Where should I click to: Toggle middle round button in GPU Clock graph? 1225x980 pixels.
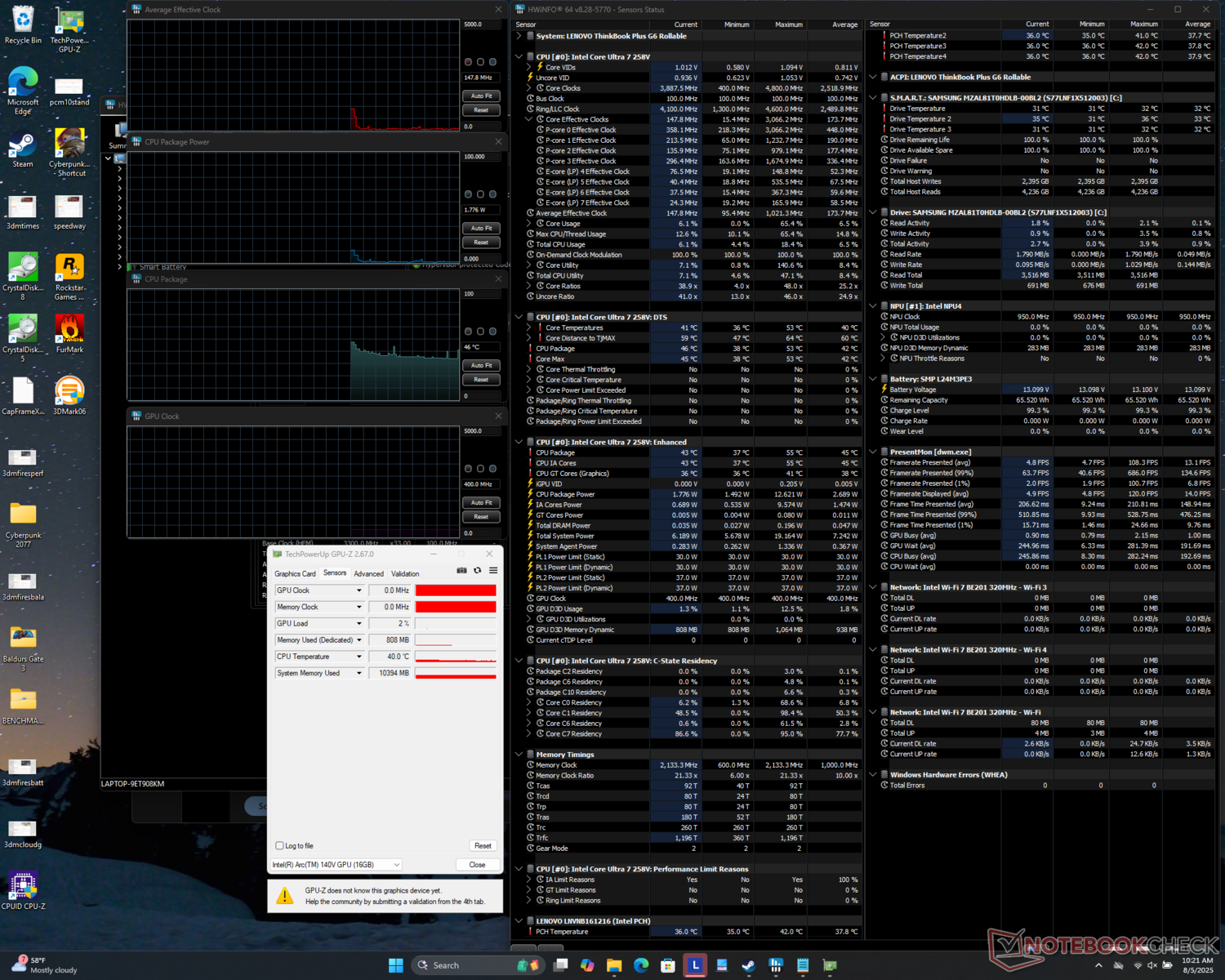(480, 469)
